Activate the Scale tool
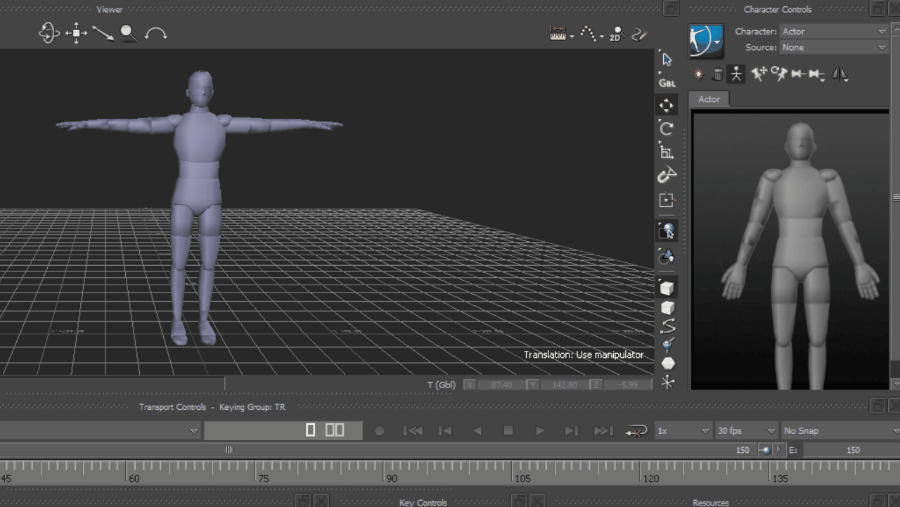The width and height of the screenshot is (900, 507). (667, 152)
